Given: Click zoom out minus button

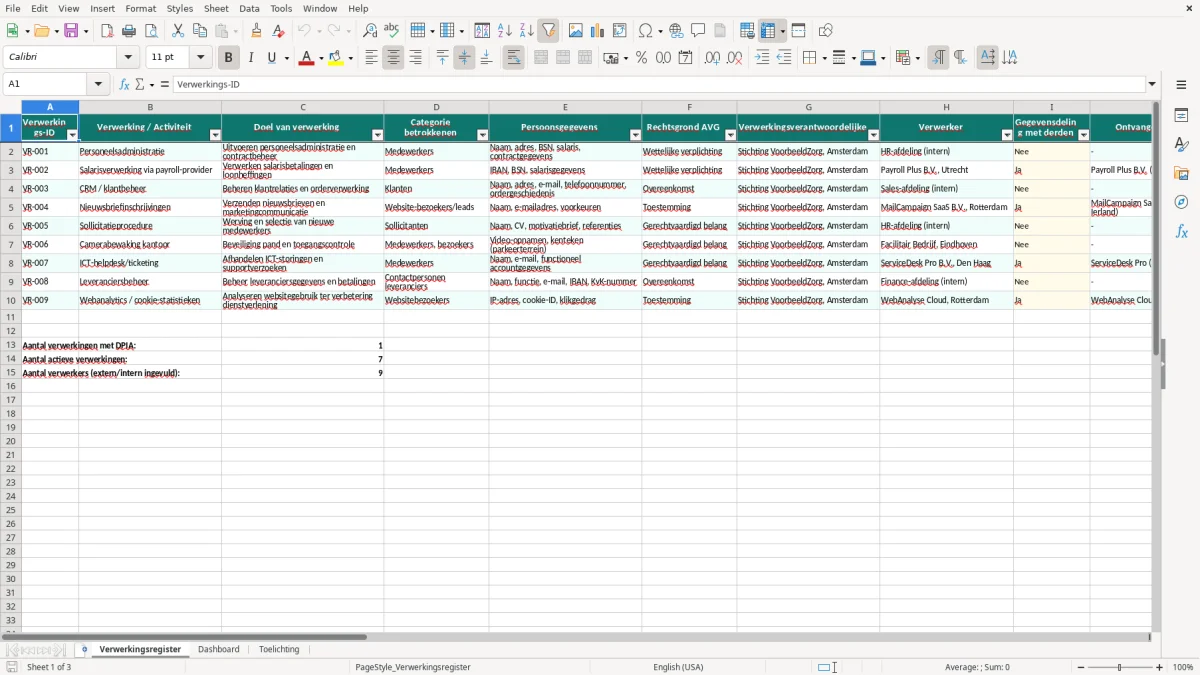Looking at the screenshot, I should [x=1080, y=667].
